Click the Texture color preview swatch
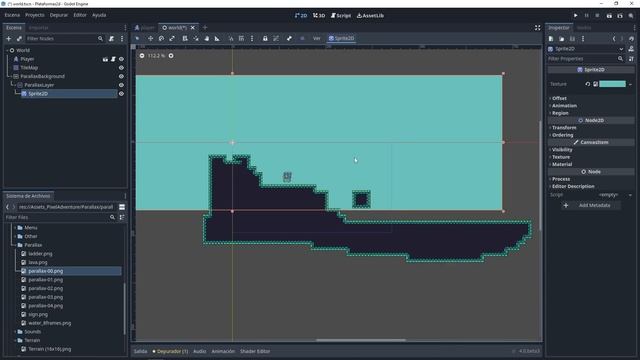Image resolution: width=640 pixels, height=360 pixels. coord(612,84)
